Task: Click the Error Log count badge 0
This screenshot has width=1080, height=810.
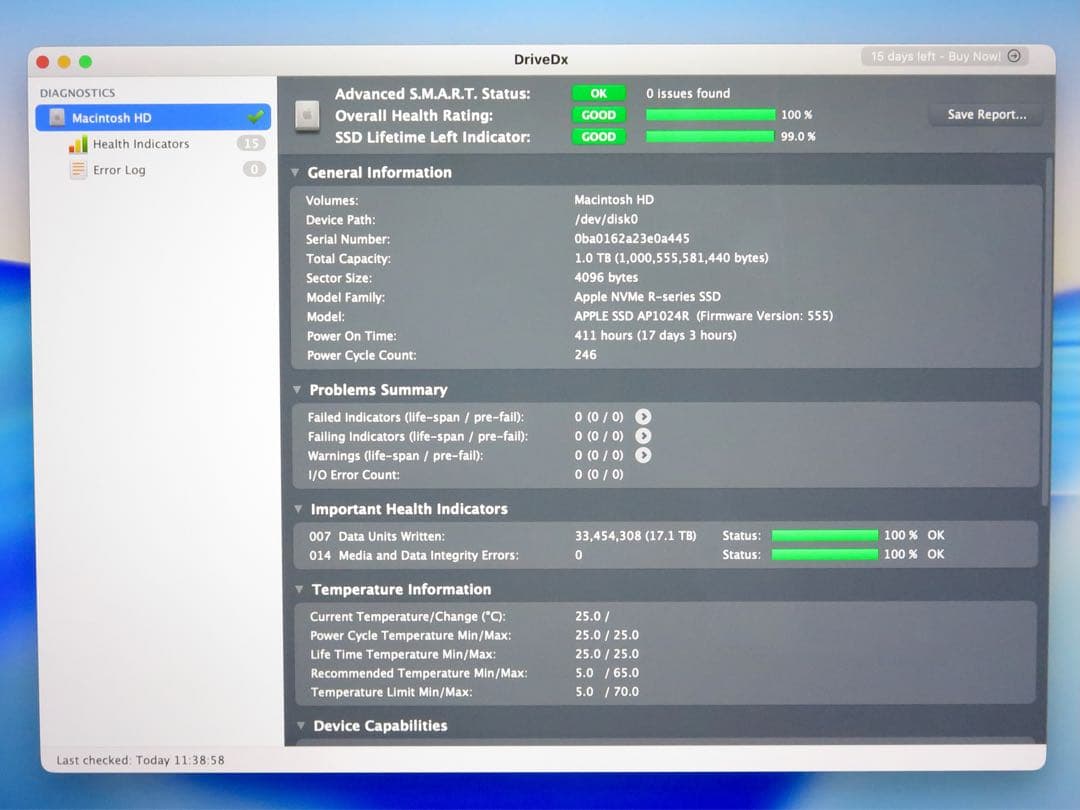Action: 254,169
